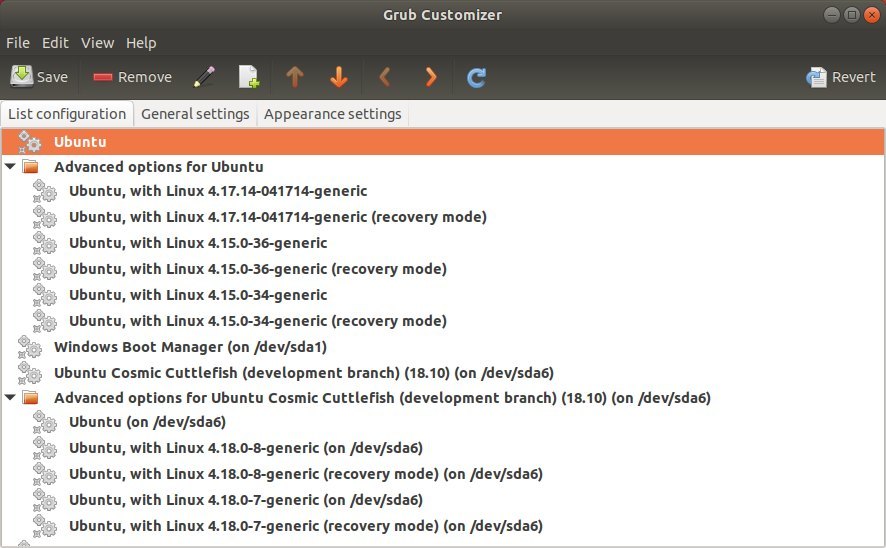Close the Grub Customizer window
Image resolution: width=886 pixels, height=548 pixels.
872,15
